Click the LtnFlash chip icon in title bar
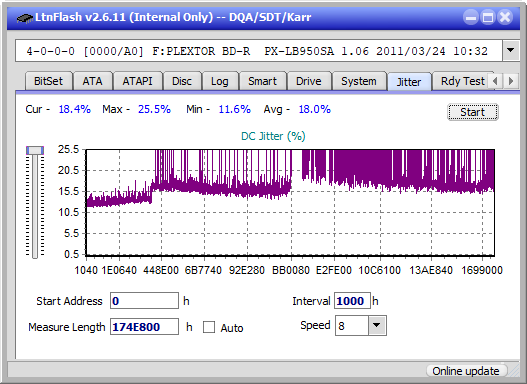The width and height of the screenshot is (527, 384). tap(25, 17)
